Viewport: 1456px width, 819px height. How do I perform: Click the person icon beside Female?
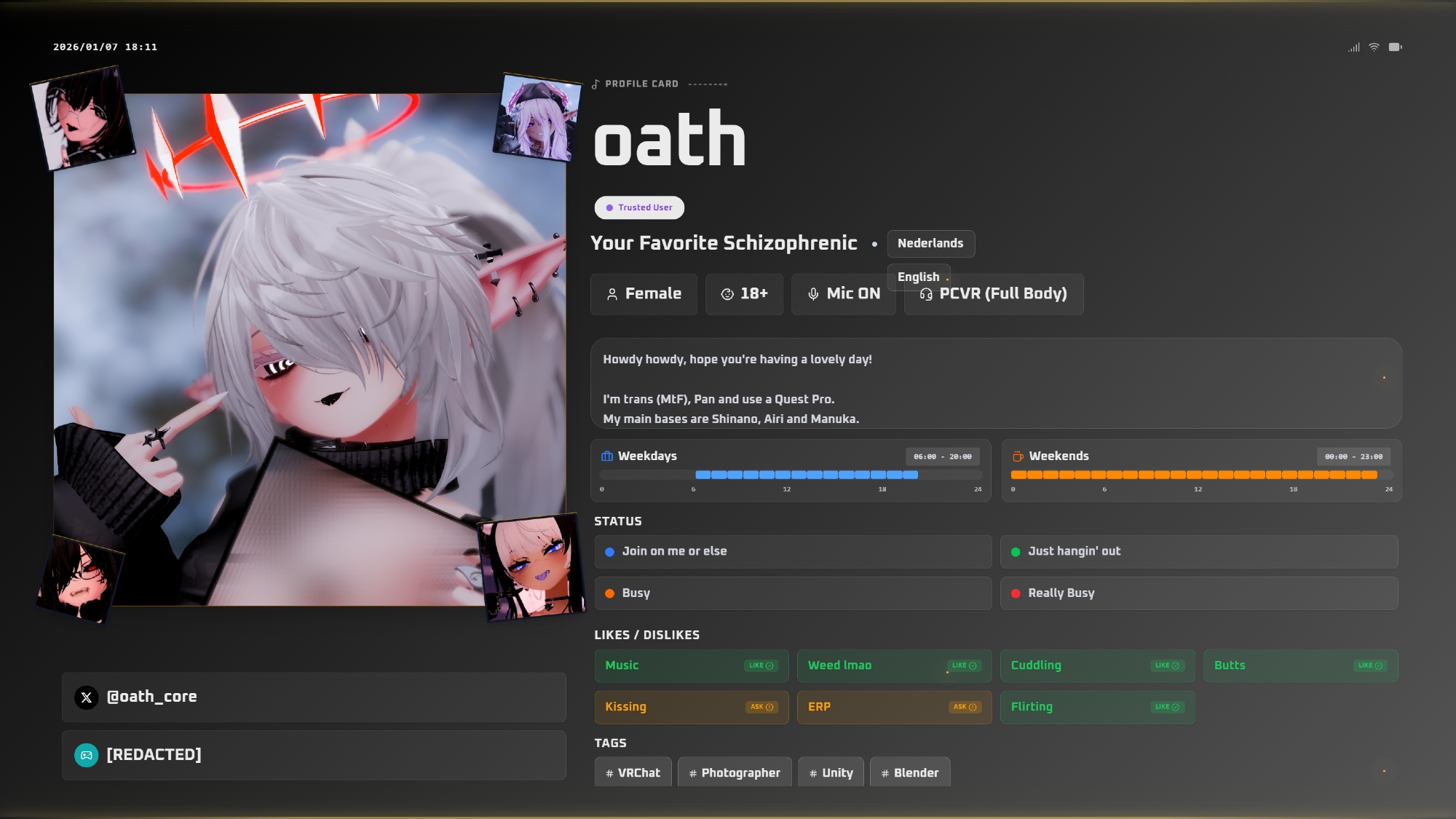coord(612,294)
